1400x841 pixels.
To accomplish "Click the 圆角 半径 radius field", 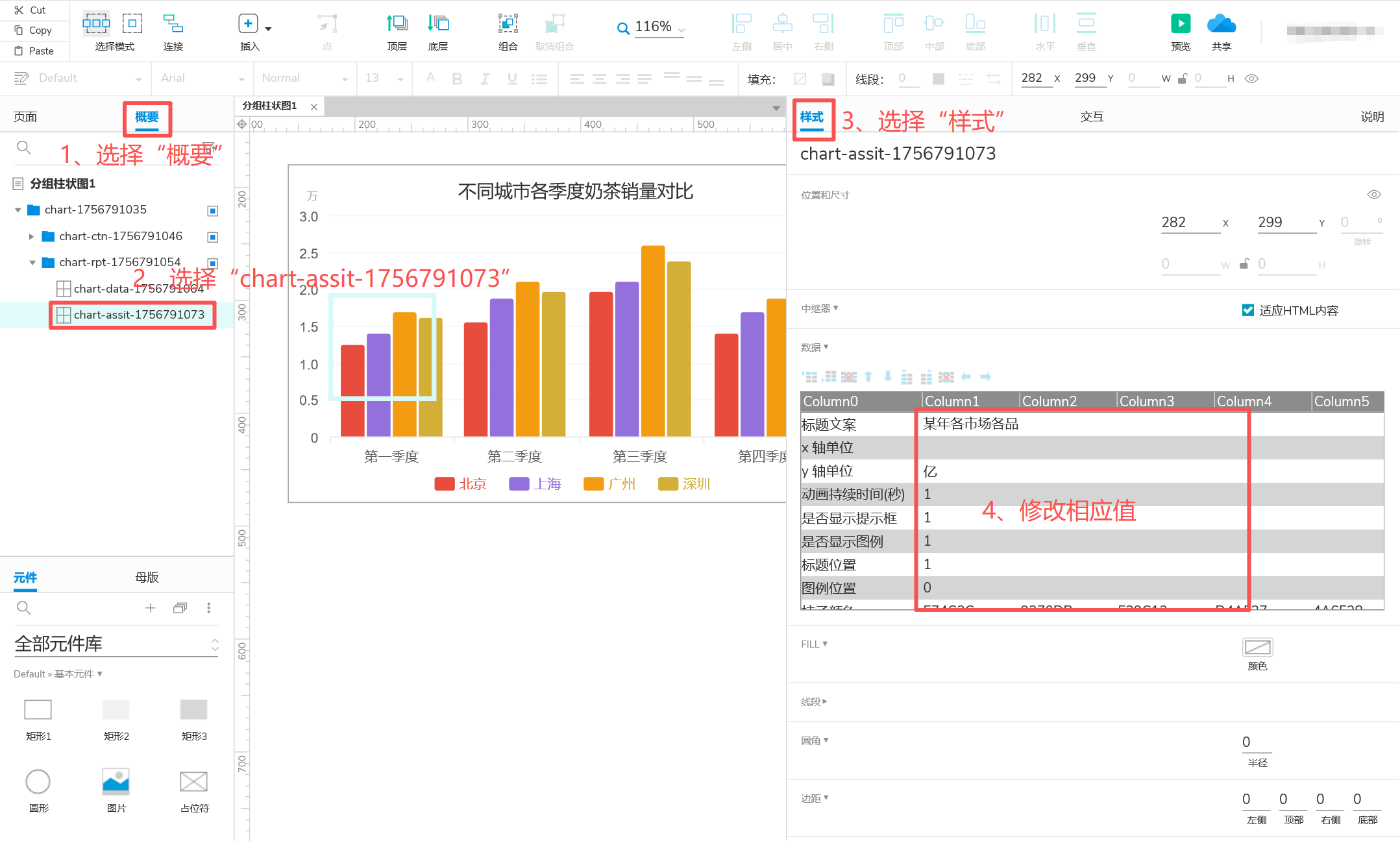I will [x=1257, y=742].
